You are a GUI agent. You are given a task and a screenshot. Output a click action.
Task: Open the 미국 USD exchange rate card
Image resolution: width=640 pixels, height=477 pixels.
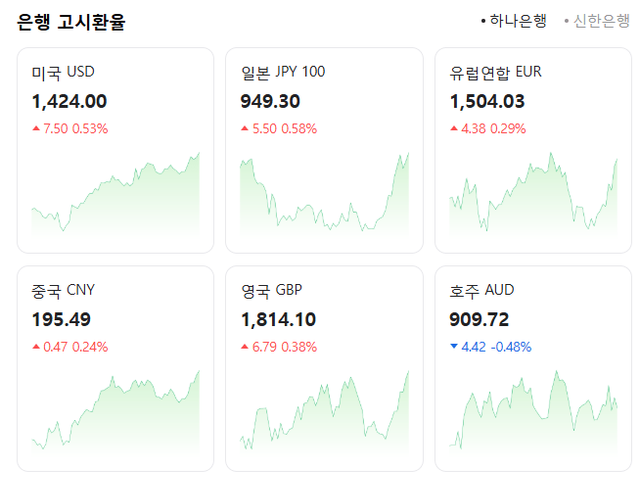coord(115,150)
